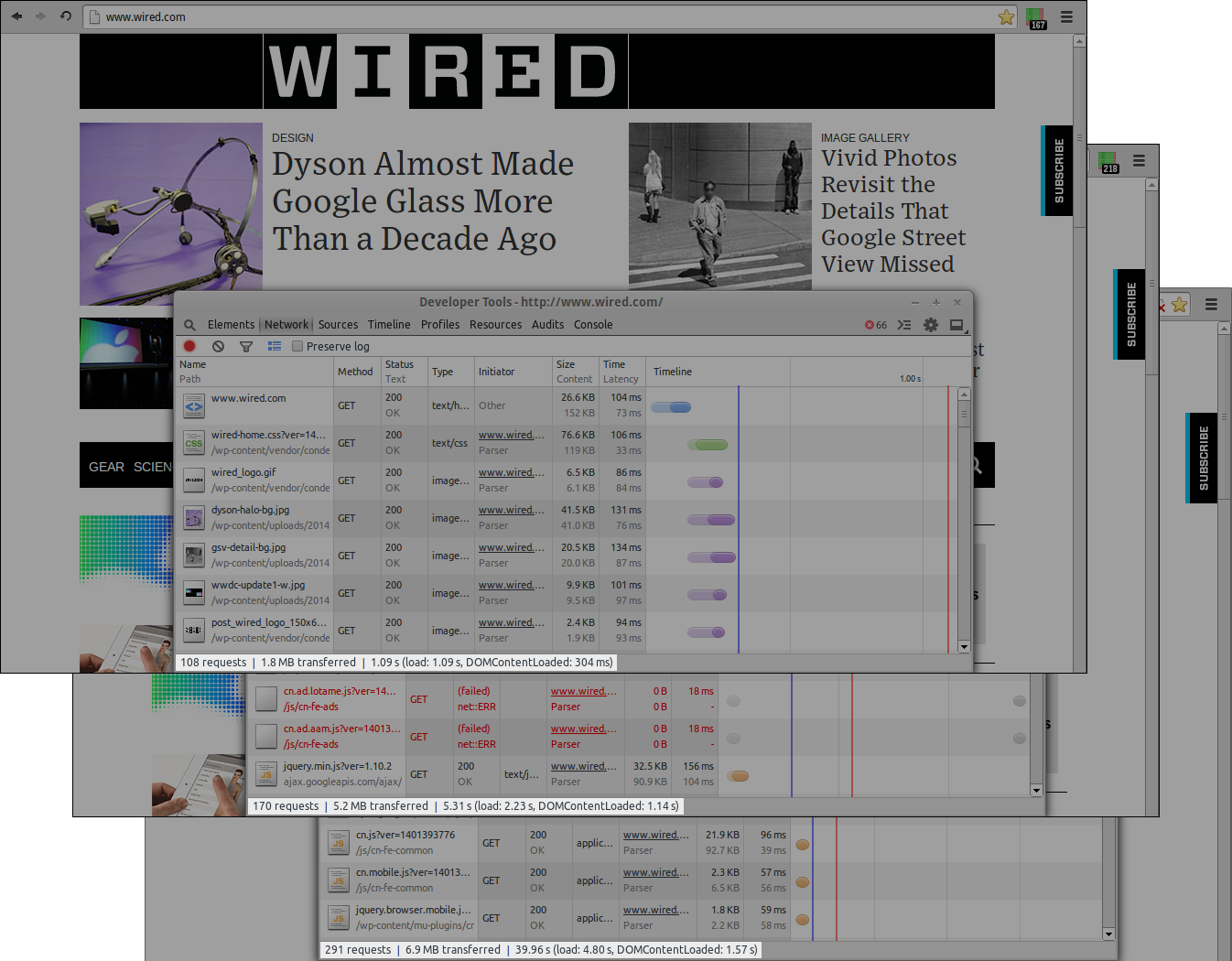Select the dyson-halo-bg.jpg request thumbnail
Viewport: 1232px width, 961px height.
click(x=194, y=518)
